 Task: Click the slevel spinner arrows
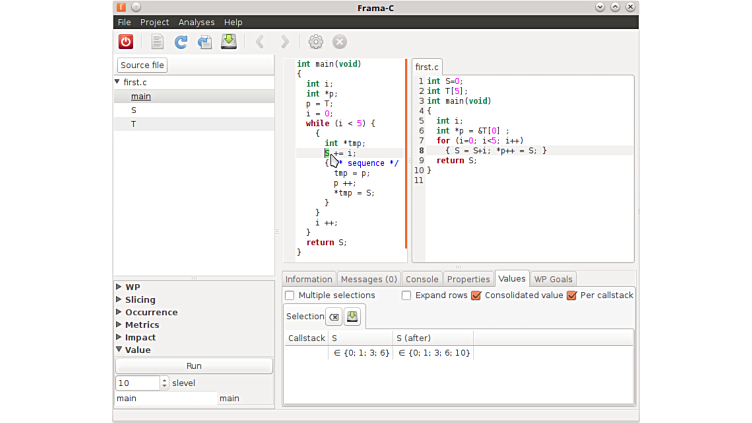pos(165,383)
